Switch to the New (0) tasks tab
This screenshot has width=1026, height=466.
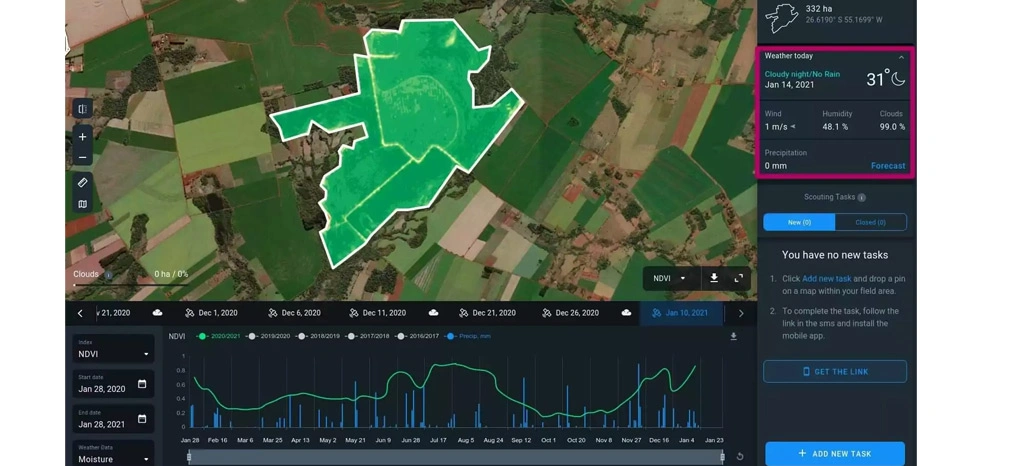coord(799,223)
